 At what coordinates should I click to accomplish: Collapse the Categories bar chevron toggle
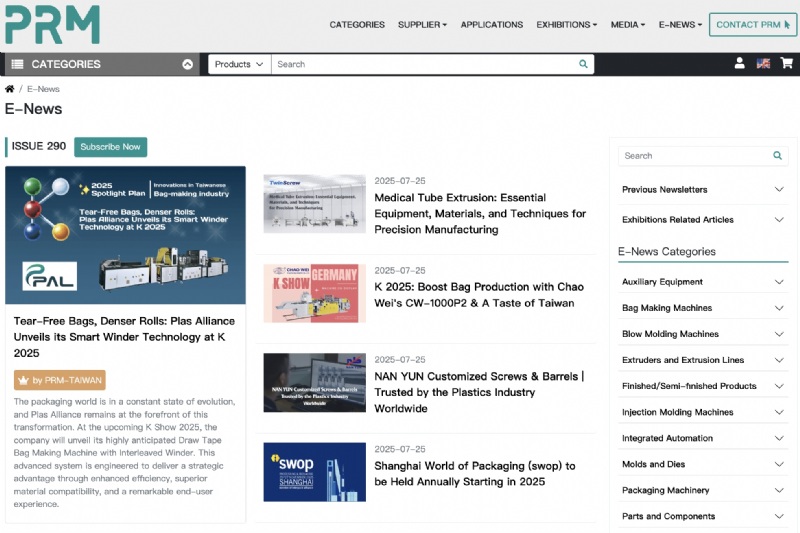point(187,64)
